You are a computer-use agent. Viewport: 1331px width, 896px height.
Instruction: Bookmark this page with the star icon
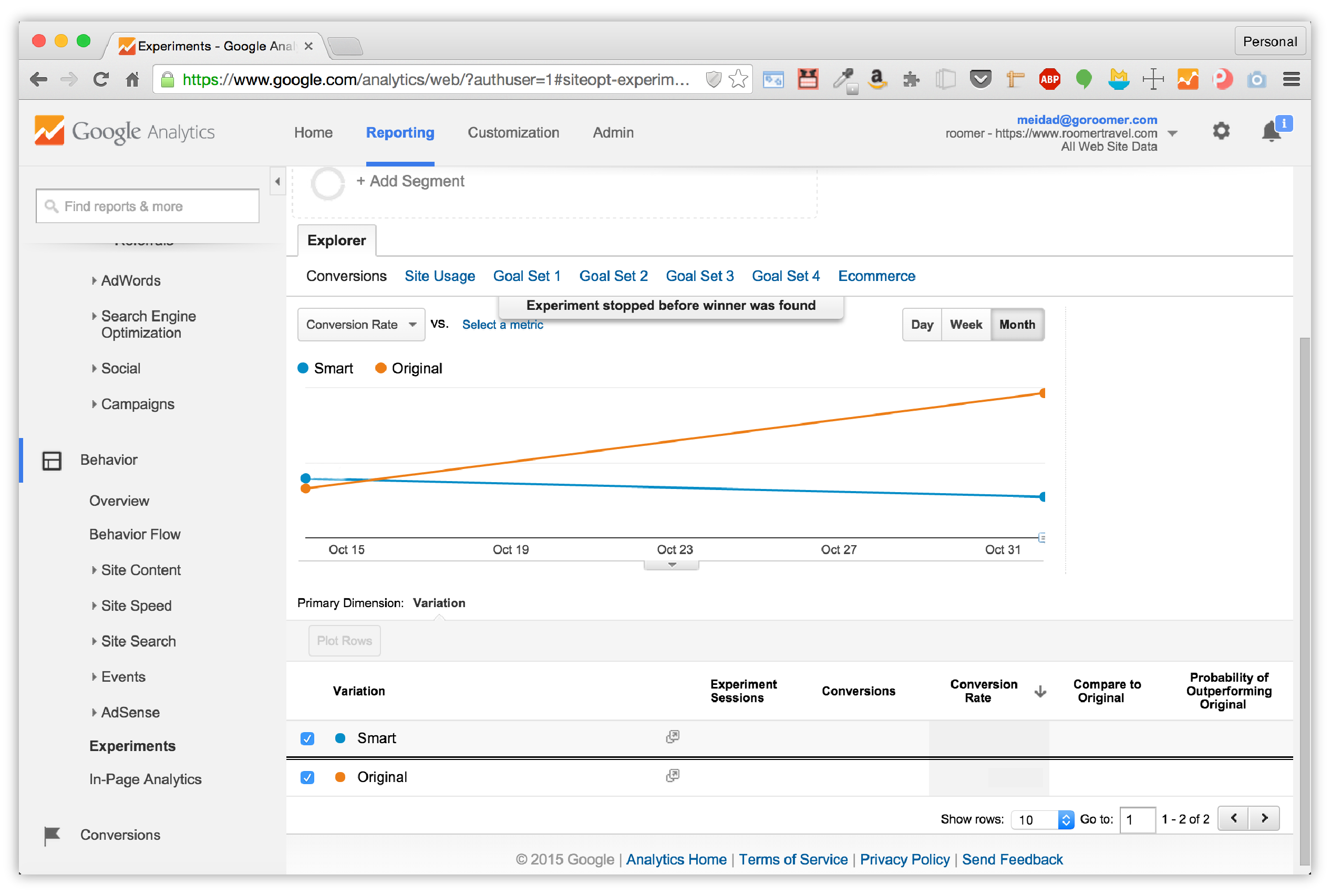pos(738,79)
